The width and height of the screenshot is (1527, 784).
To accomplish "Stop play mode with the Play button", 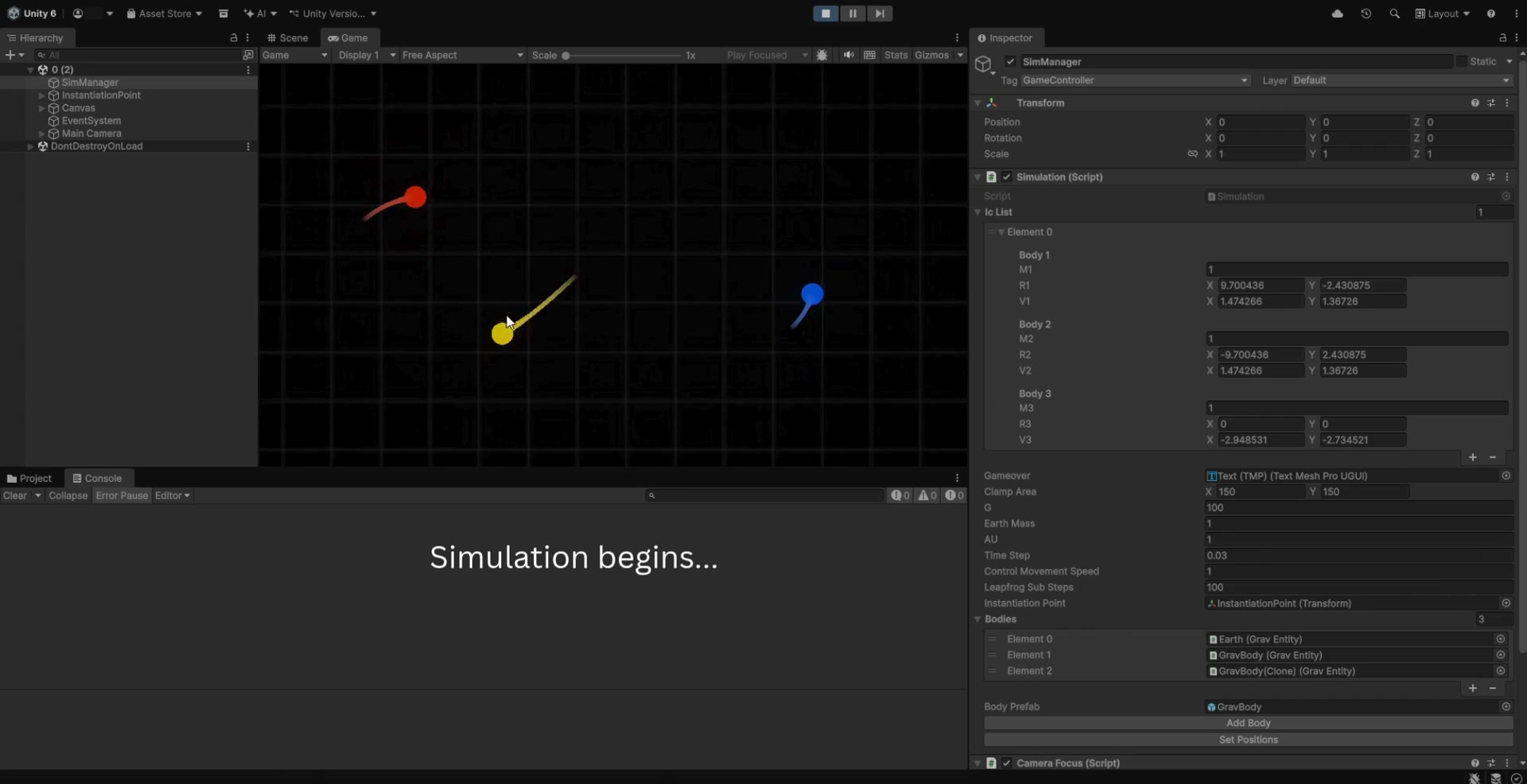I will [826, 14].
